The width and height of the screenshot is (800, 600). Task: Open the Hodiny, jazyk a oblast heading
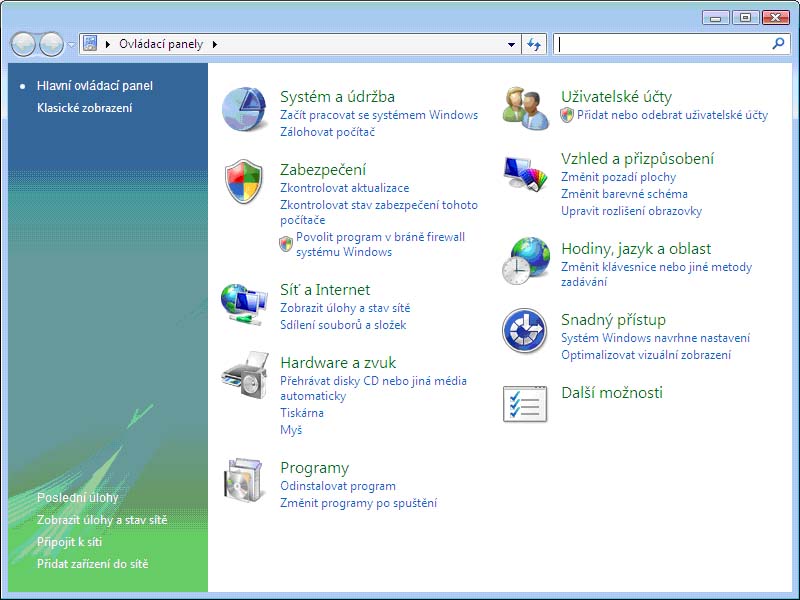click(x=636, y=248)
